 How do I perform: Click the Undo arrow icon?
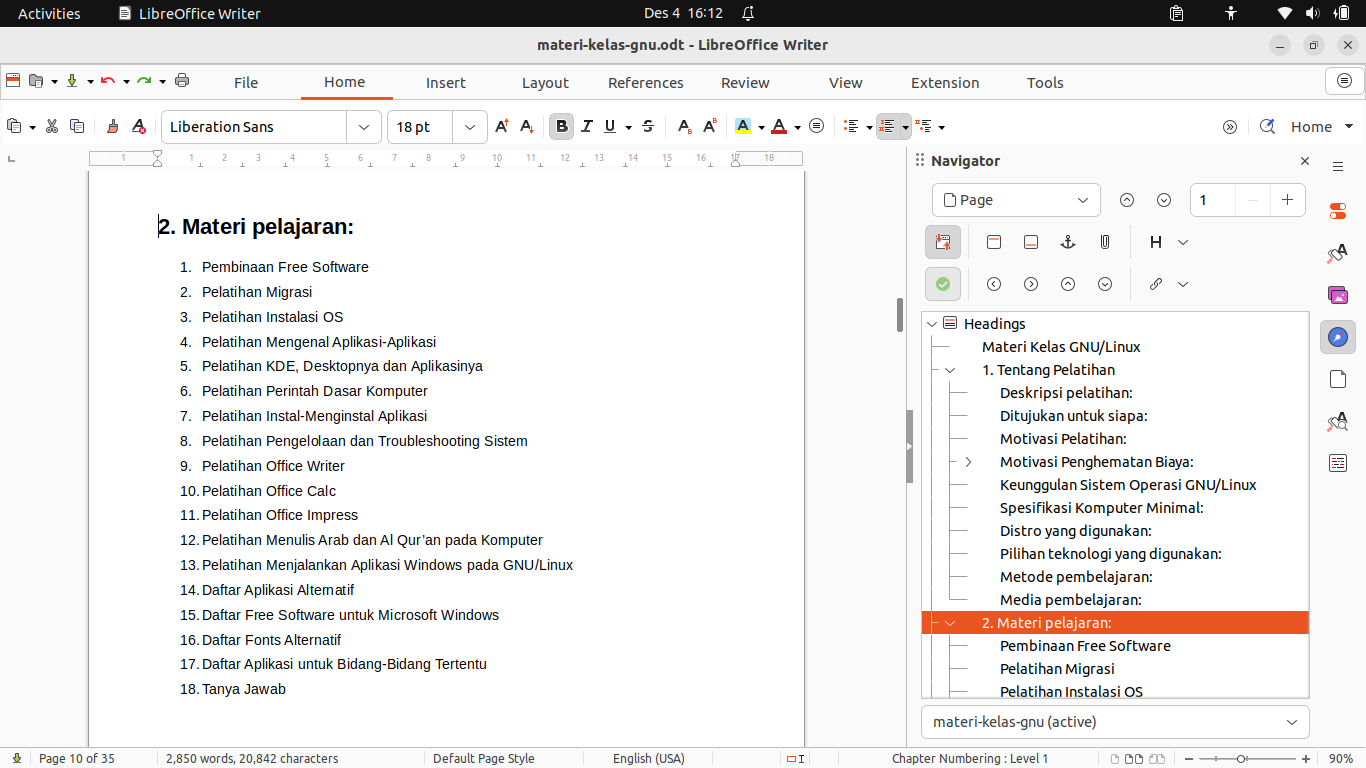coord(107,81)
